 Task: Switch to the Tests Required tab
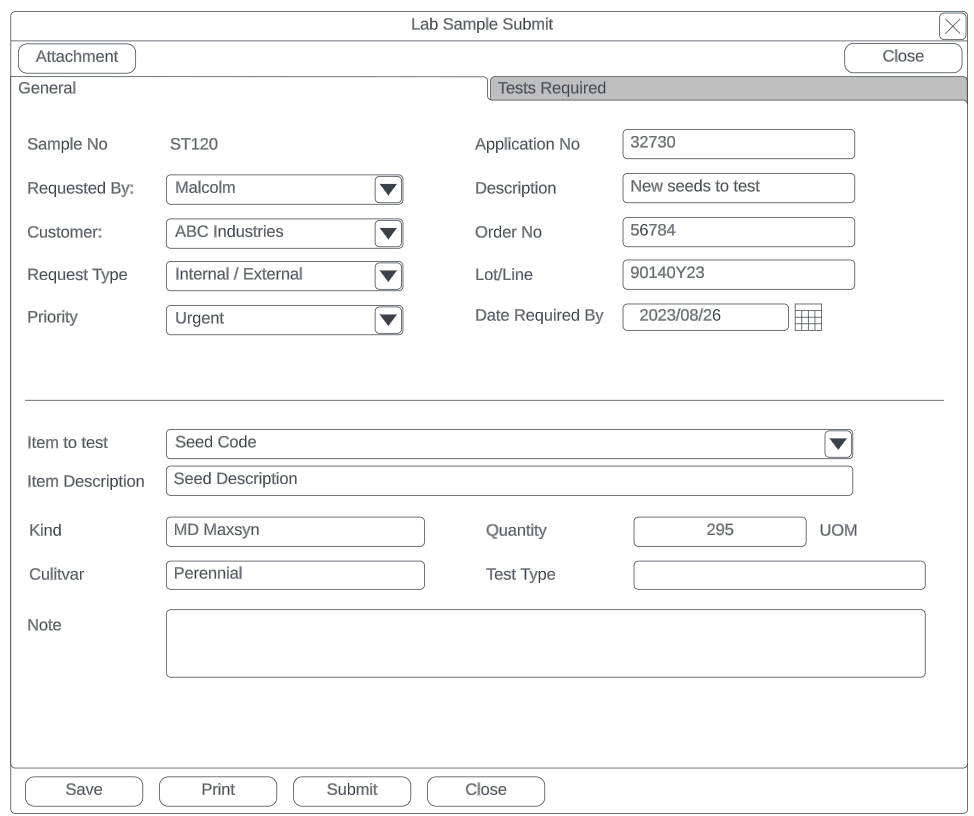pos(727,89)
